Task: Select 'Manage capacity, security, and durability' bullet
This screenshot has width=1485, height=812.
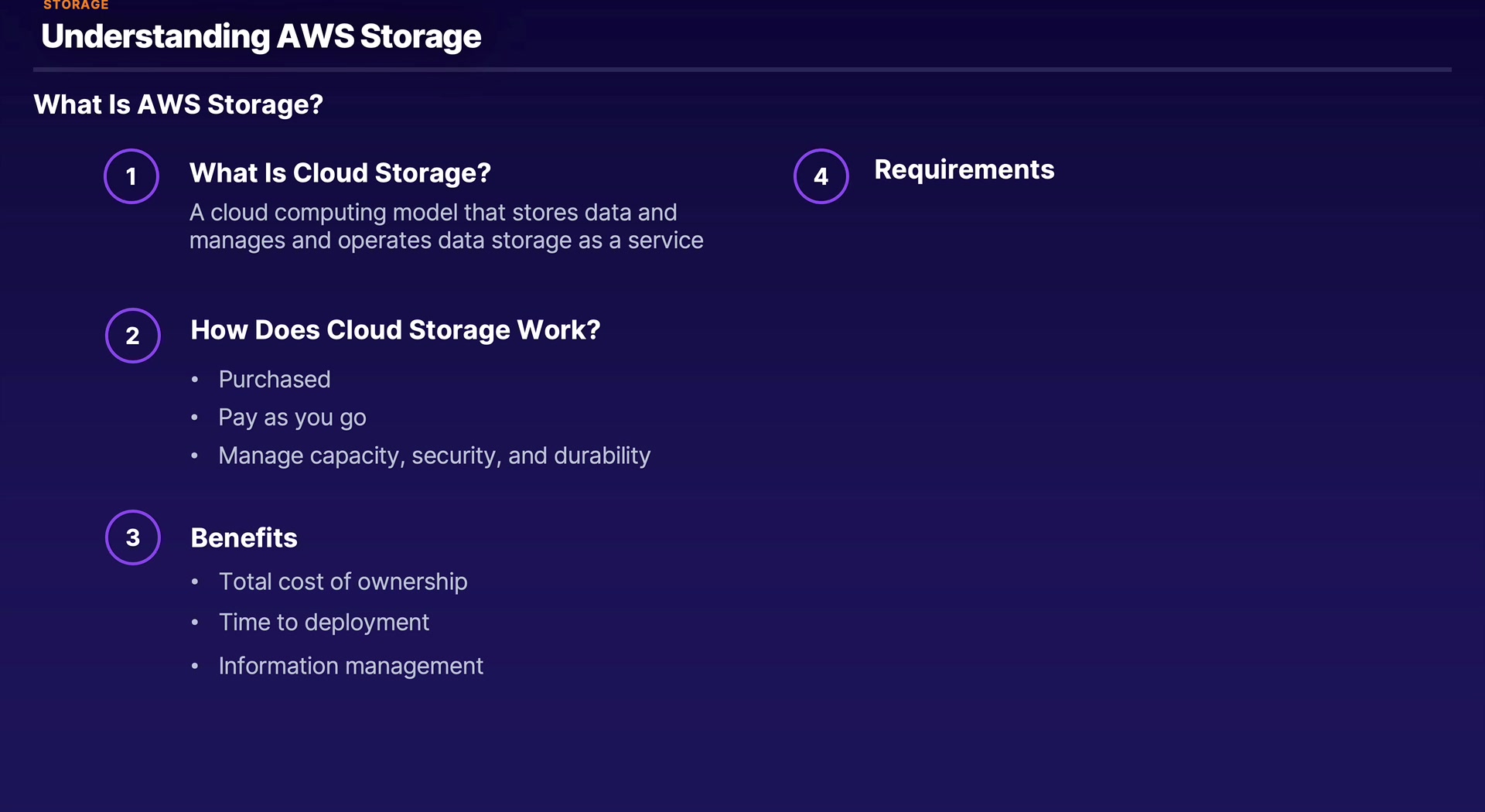Action: click(435, 455)
